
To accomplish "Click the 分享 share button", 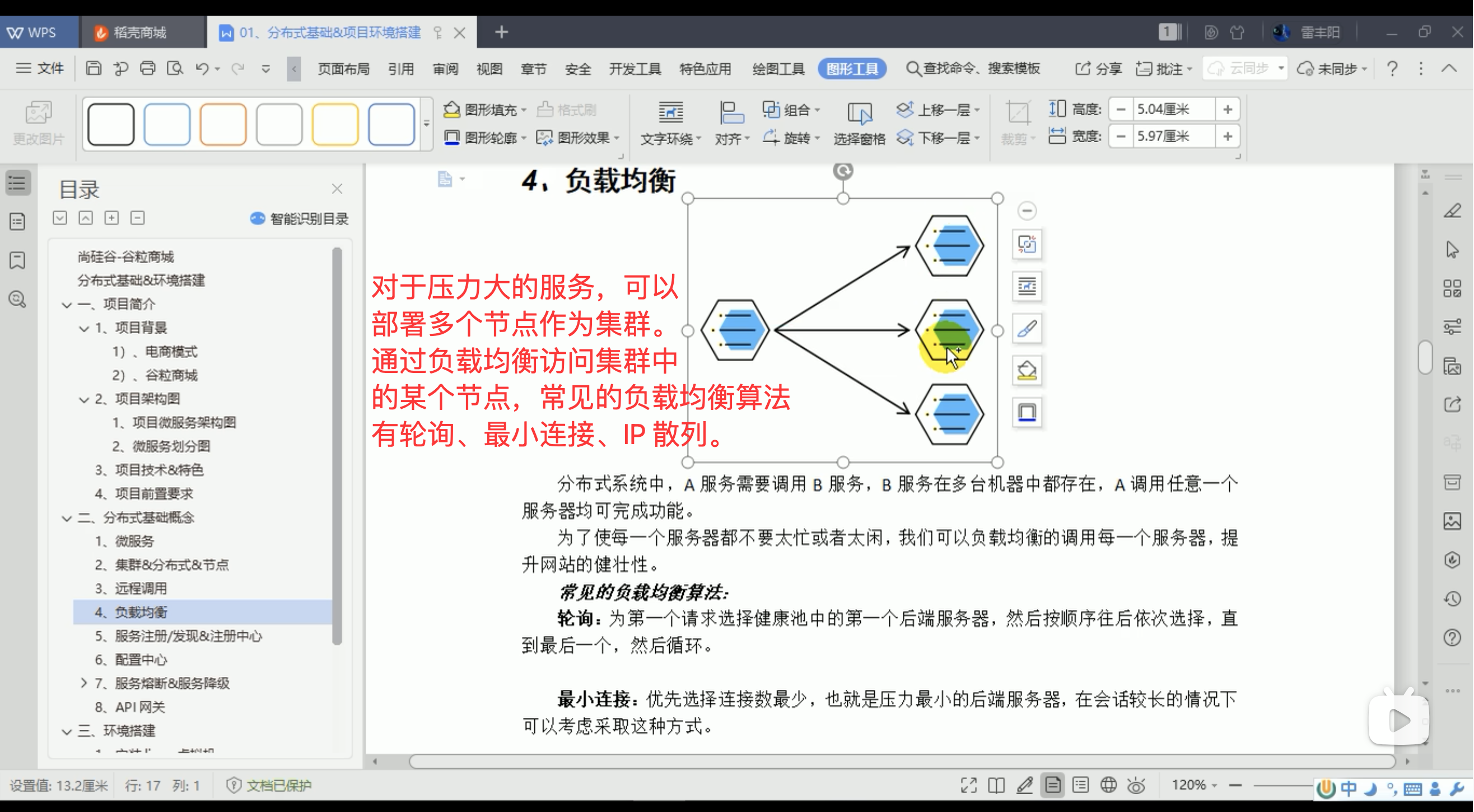I will coord(1099,69).
